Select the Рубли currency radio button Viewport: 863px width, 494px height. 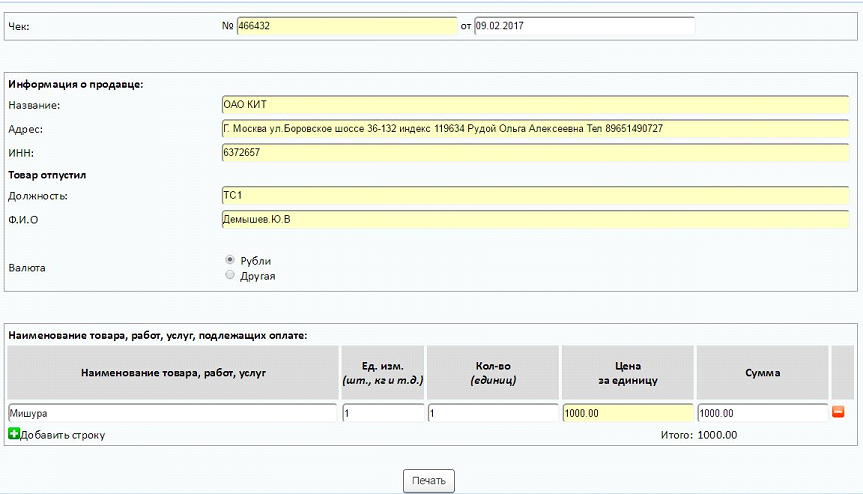pyautogui.click(x=231, y=260)
